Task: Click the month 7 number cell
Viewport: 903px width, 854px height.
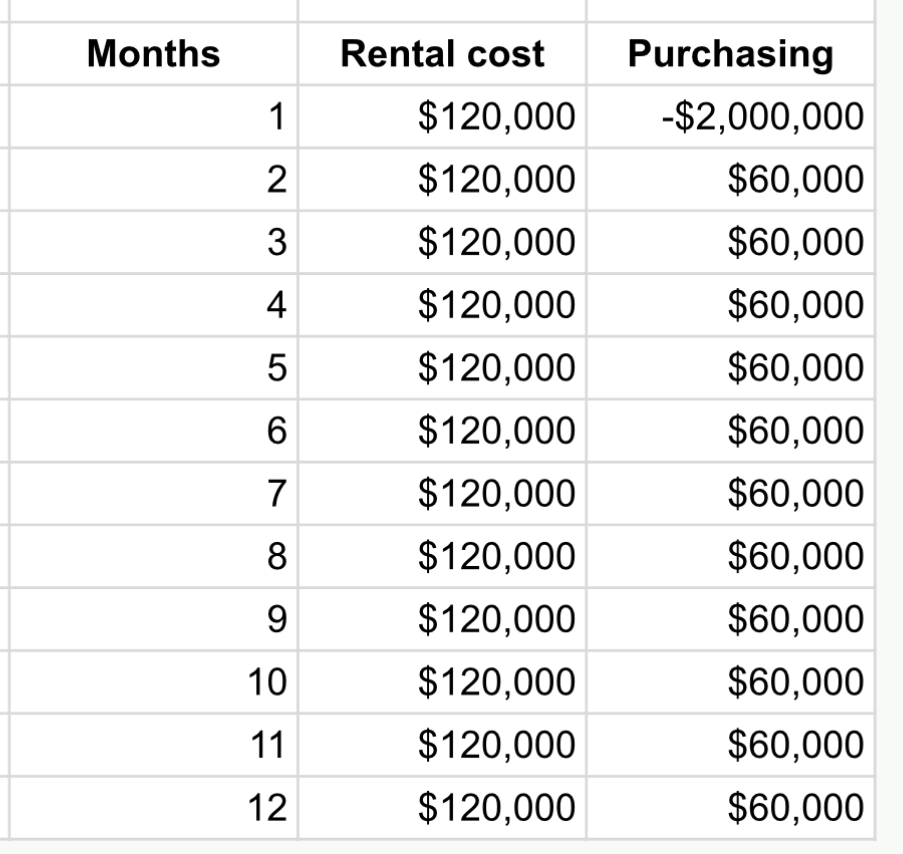Action: 154,493
